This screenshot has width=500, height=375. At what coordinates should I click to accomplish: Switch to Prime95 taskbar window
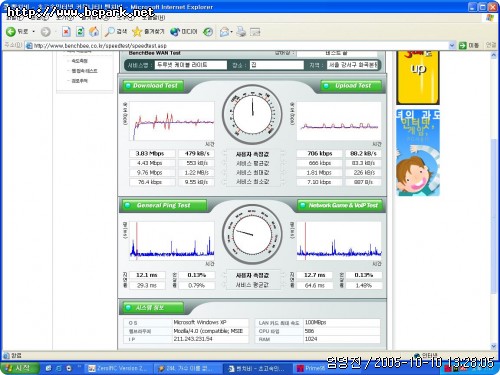311,368
